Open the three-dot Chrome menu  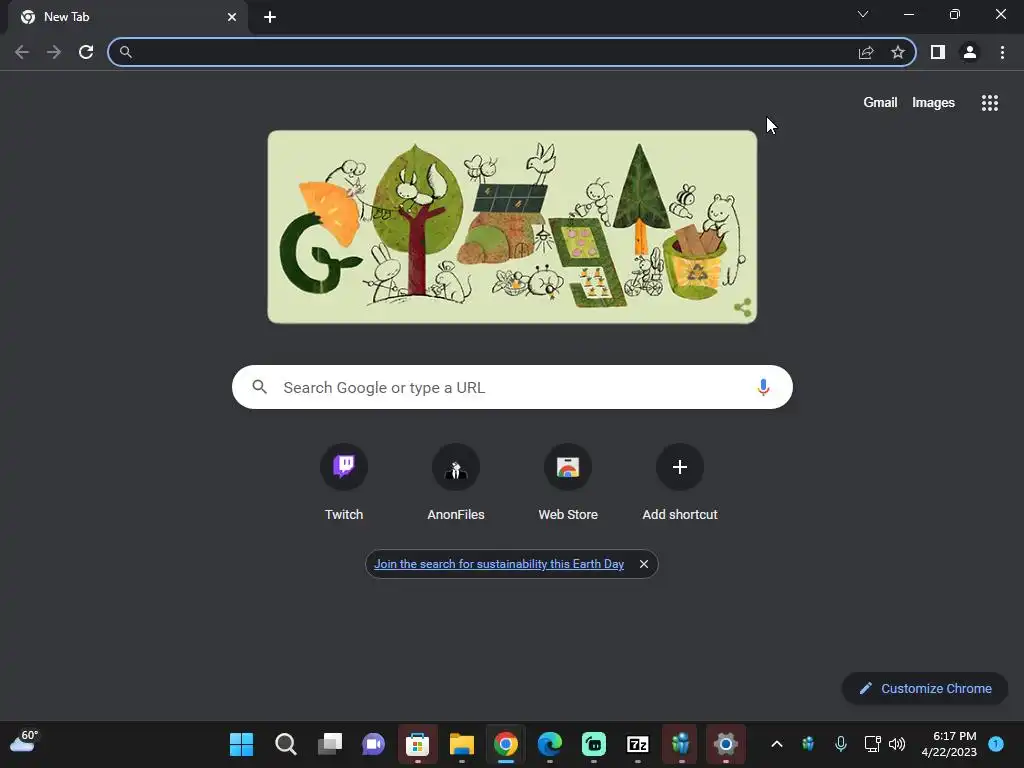(x=1002, y=52)
